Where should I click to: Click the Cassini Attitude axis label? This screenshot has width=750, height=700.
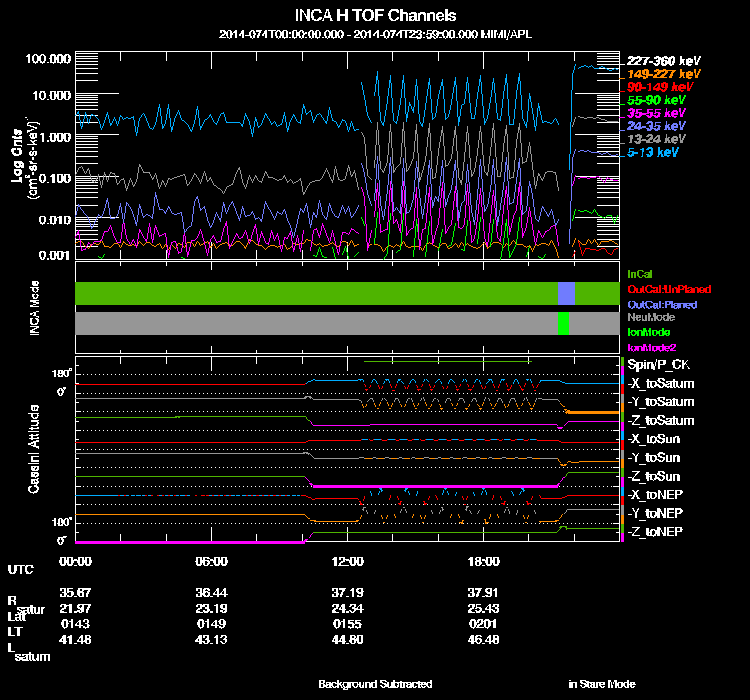[34, 450]
